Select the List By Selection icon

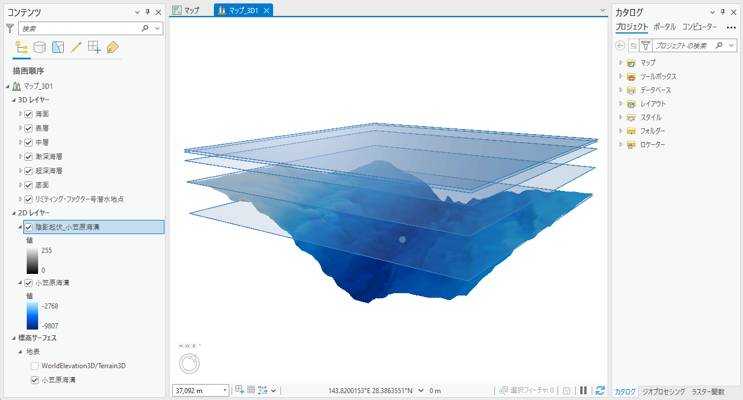(58, 47)
